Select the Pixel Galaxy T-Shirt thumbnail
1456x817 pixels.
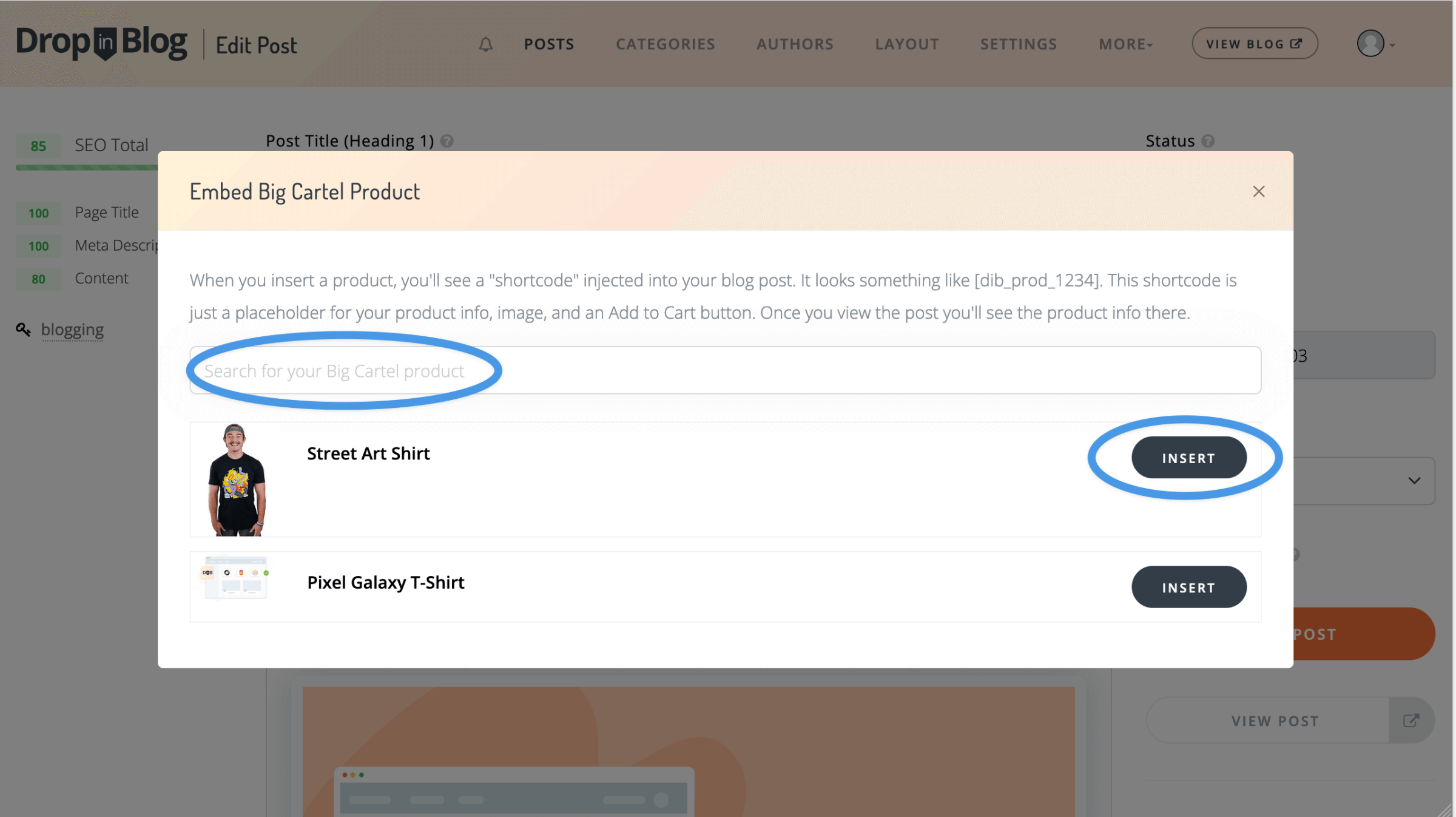(x=235, y=577)
